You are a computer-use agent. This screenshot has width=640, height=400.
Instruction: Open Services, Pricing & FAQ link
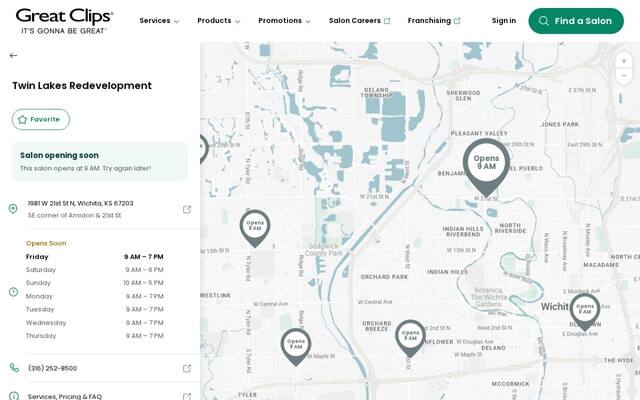tap(64, 396)
